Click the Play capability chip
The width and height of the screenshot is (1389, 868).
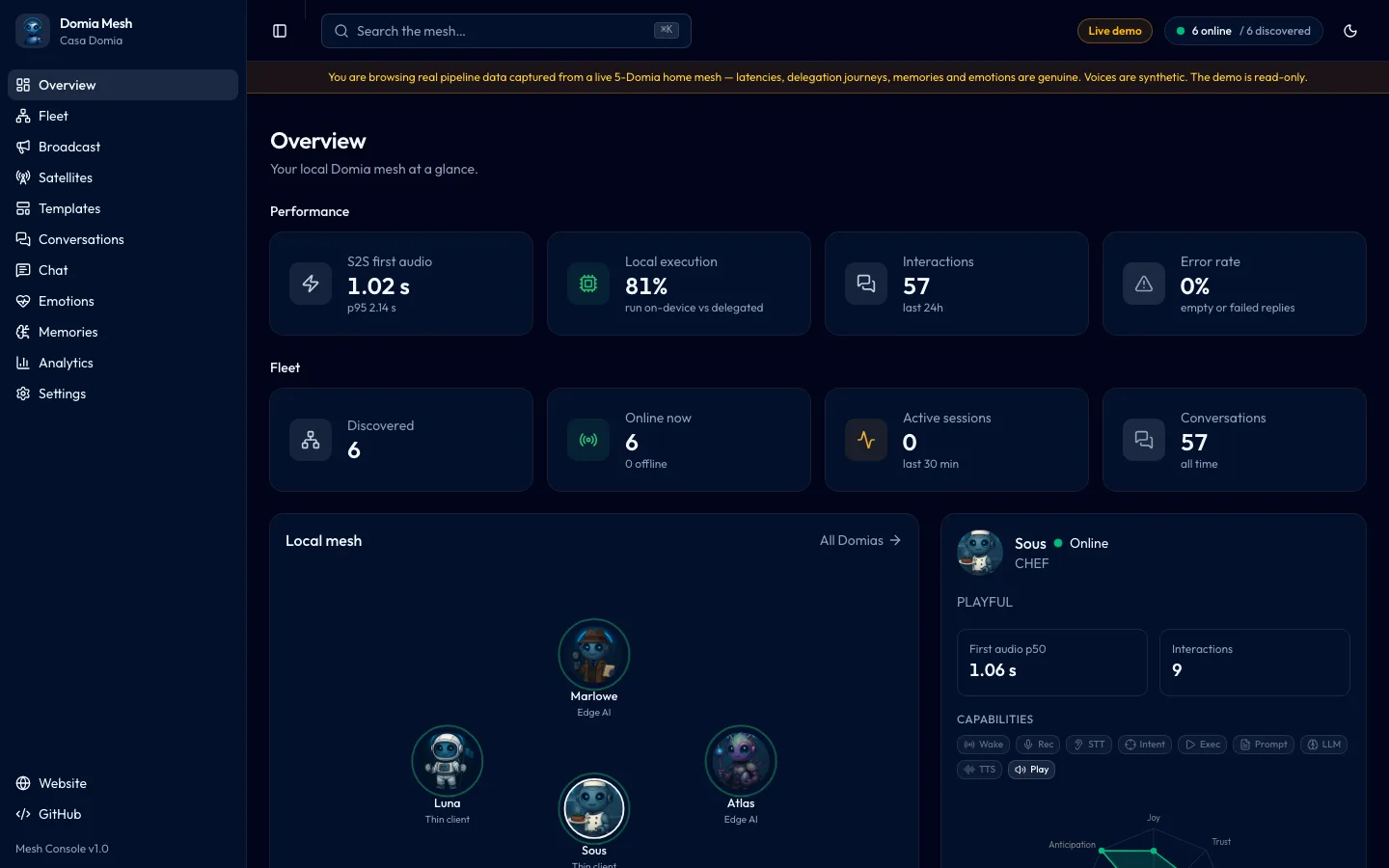point(1031,770)
